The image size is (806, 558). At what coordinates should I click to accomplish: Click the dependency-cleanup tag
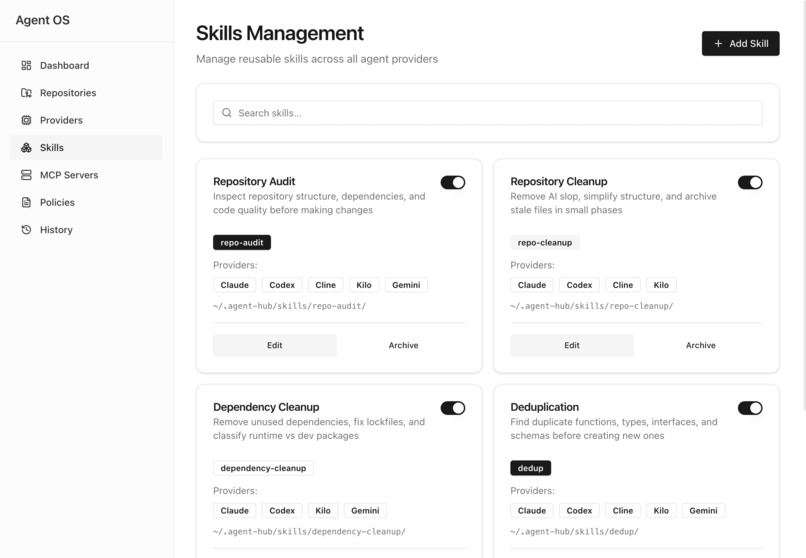coord(263,468)
